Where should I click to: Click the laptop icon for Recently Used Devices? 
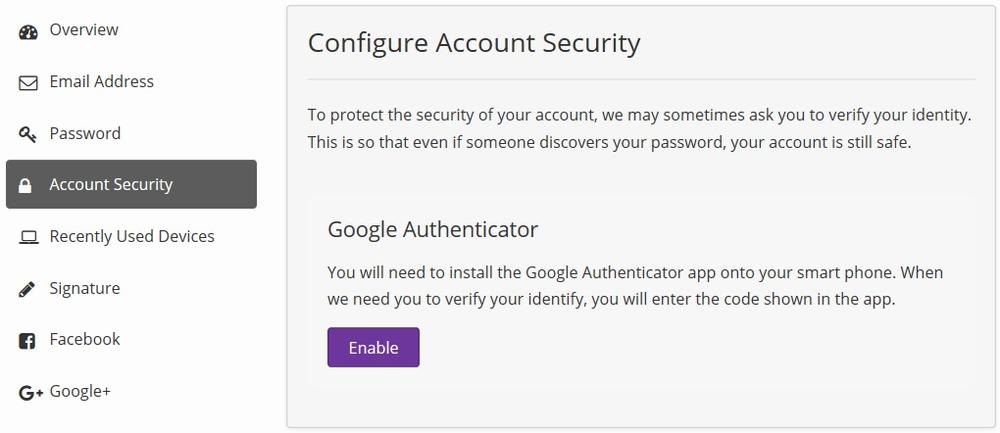point(29,237)
